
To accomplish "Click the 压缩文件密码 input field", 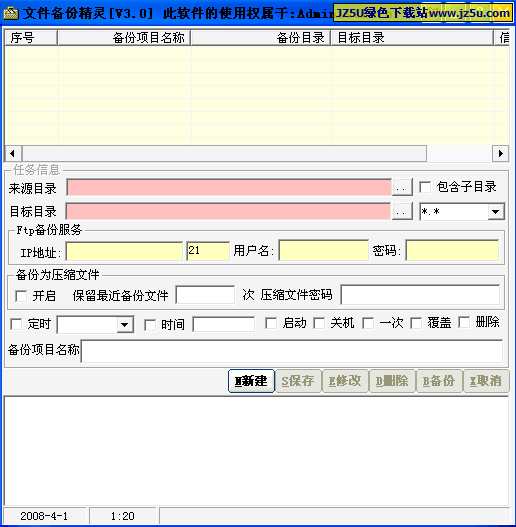I will tap(420, 294).
